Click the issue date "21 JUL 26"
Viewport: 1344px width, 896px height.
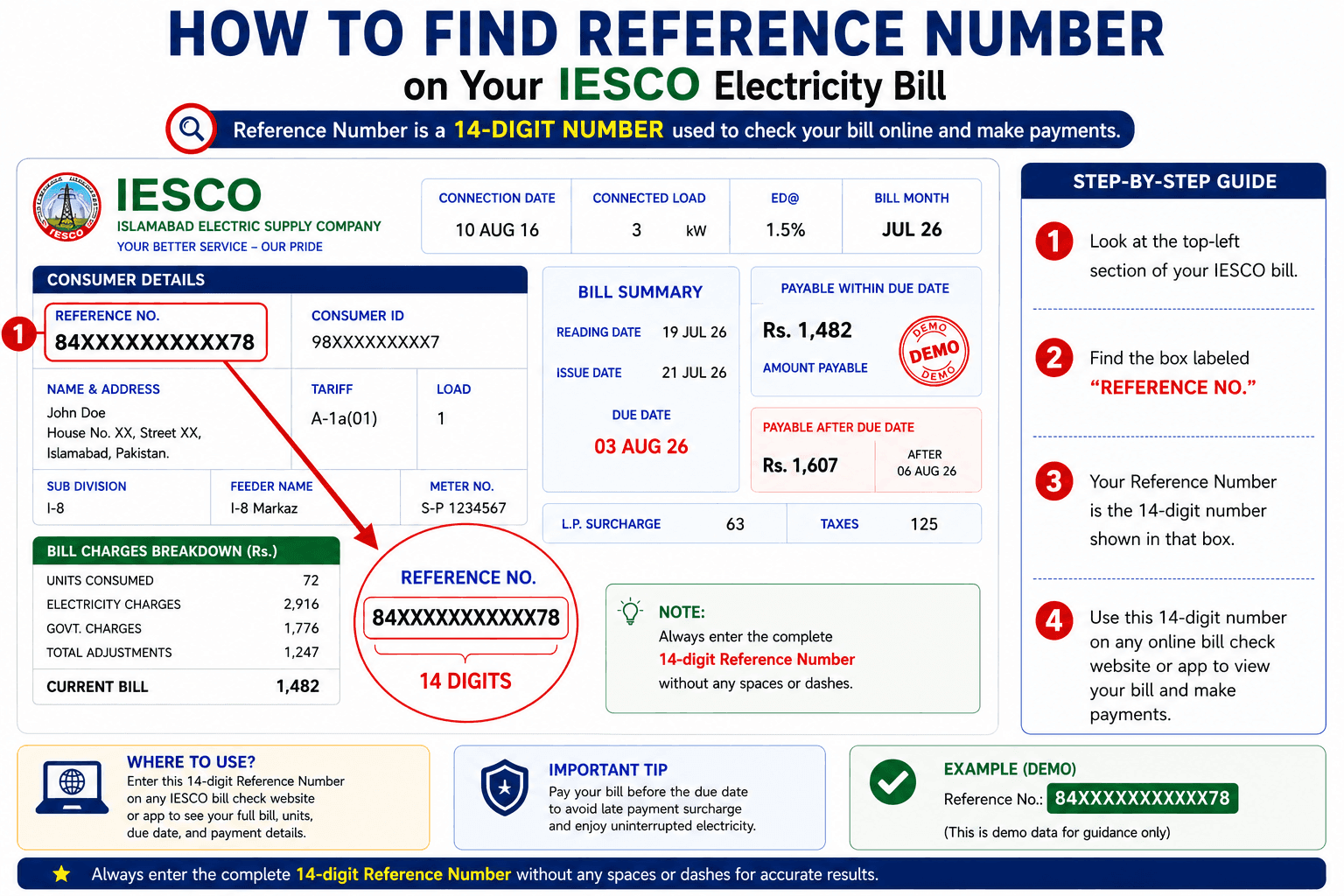695,373
